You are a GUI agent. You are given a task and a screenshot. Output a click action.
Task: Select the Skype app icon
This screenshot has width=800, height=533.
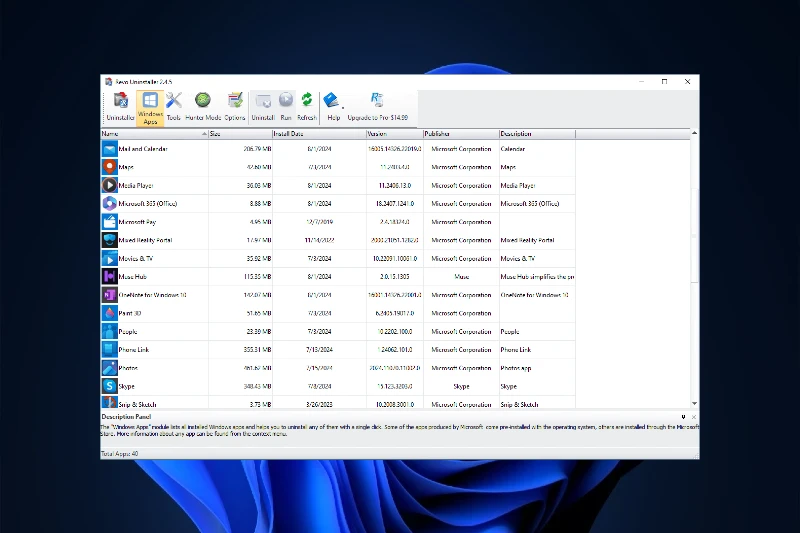click(109, 386)
